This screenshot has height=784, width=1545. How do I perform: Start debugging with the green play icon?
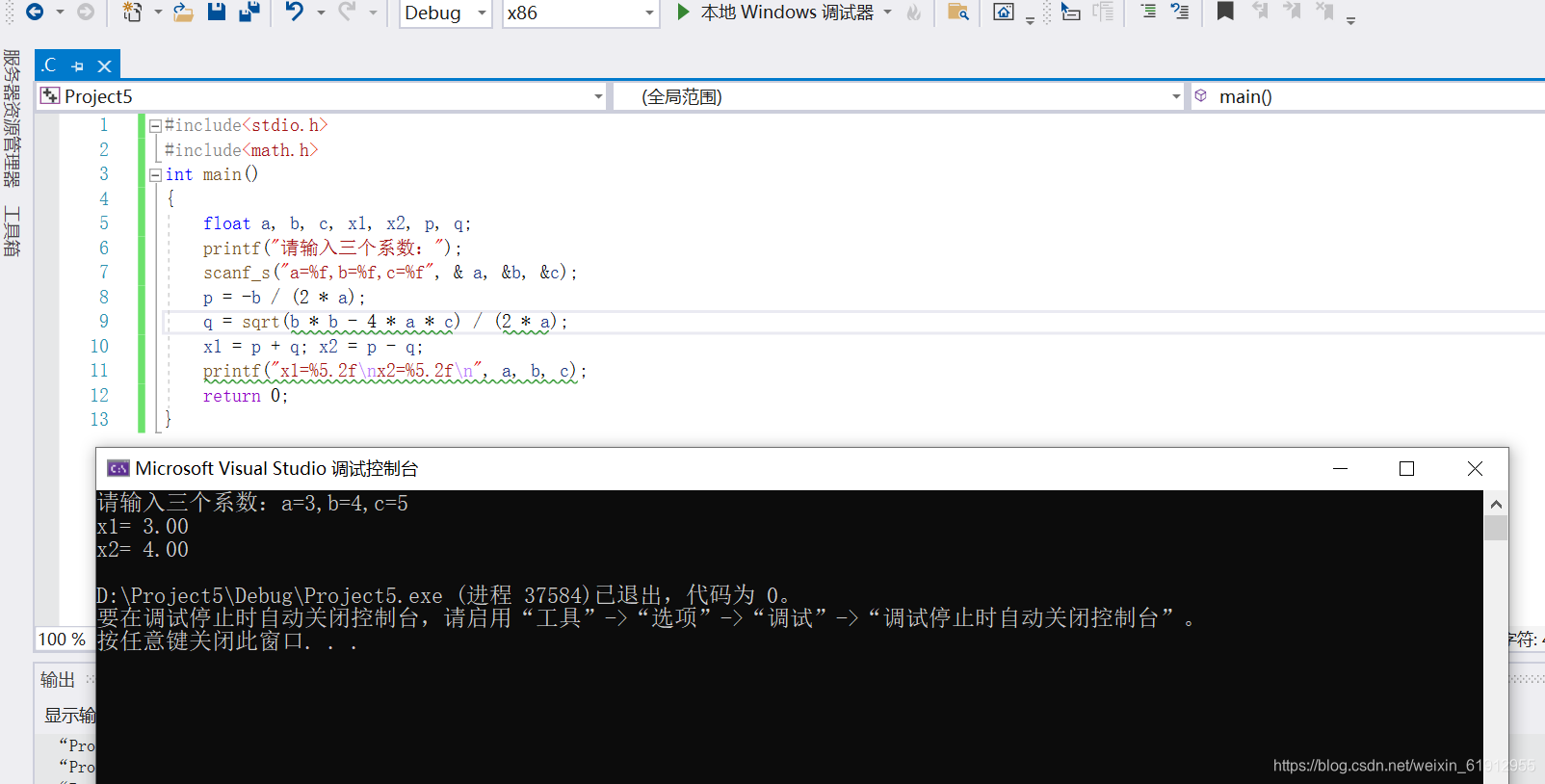tap(683, 12)
